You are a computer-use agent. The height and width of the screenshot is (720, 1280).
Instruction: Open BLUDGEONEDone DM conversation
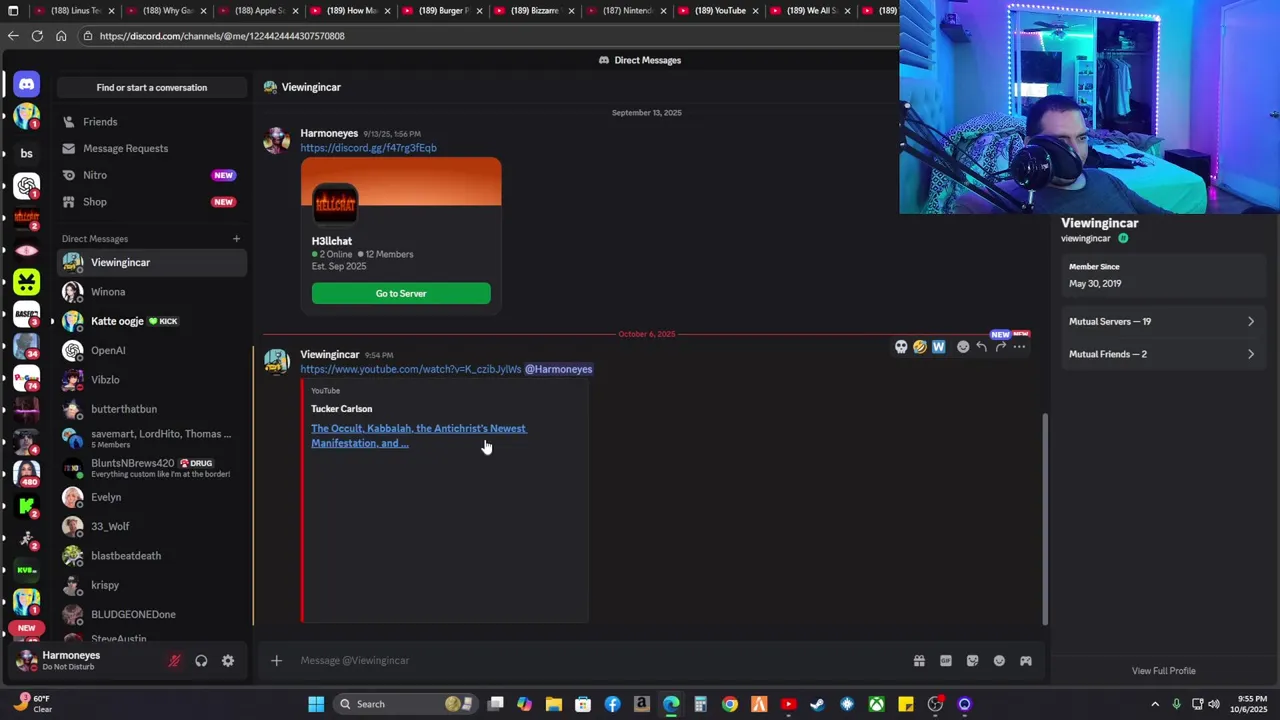point(151,614)
